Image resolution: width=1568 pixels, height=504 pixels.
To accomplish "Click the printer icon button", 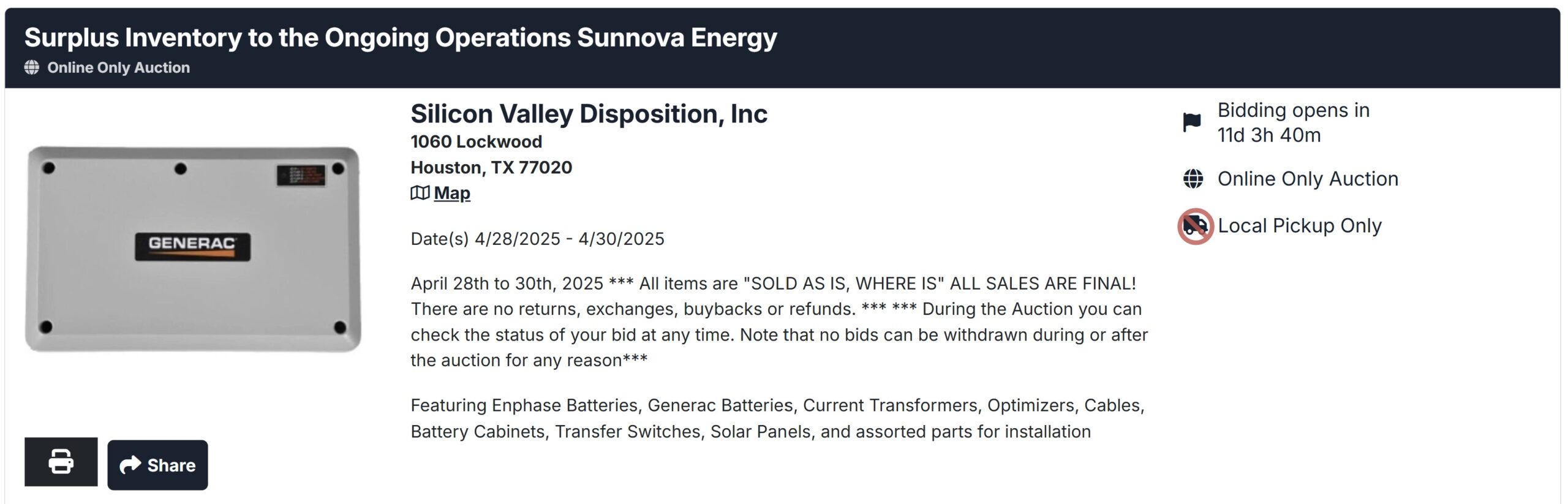I will coord(61,461).
